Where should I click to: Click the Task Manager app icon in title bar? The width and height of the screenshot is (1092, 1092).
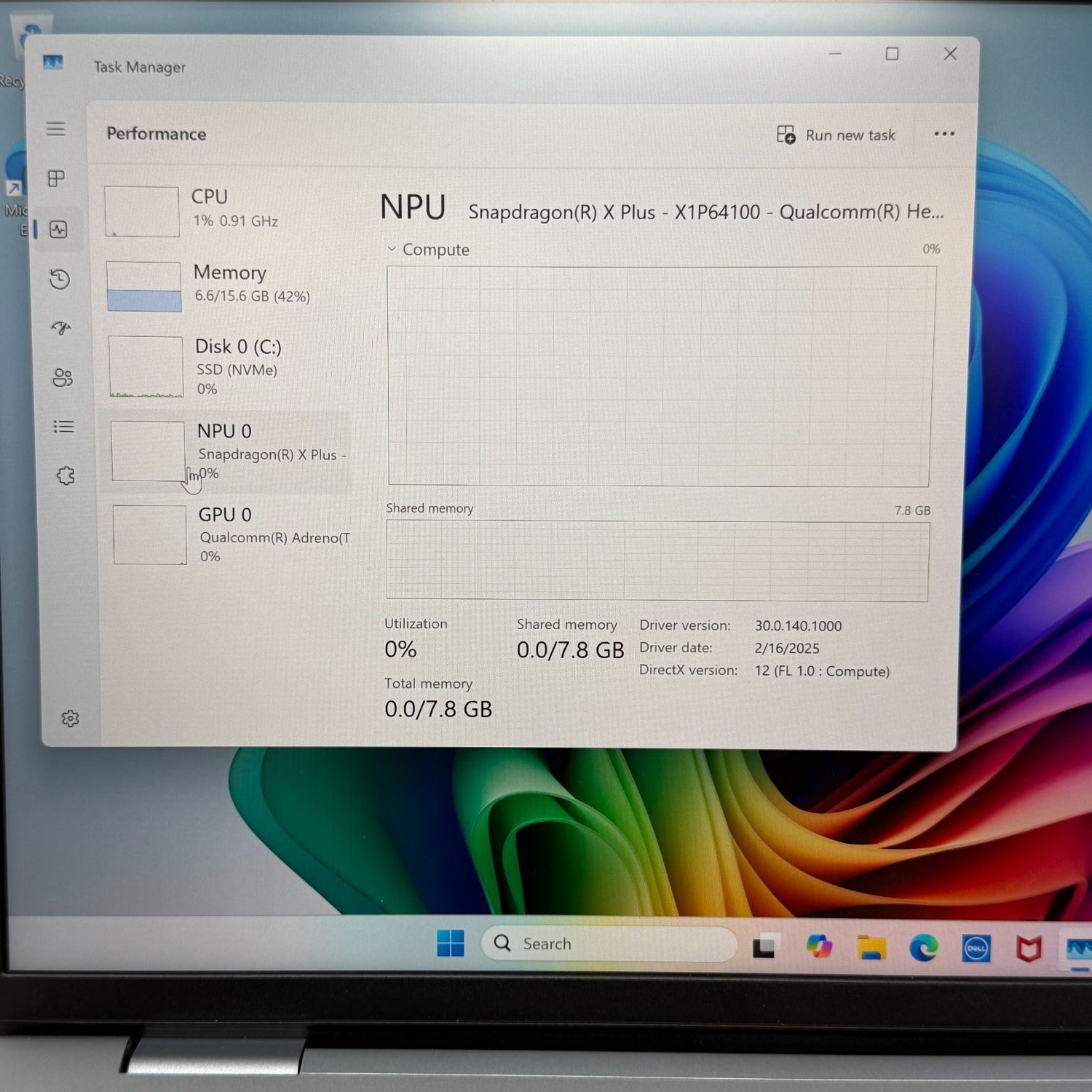(53, 63)
